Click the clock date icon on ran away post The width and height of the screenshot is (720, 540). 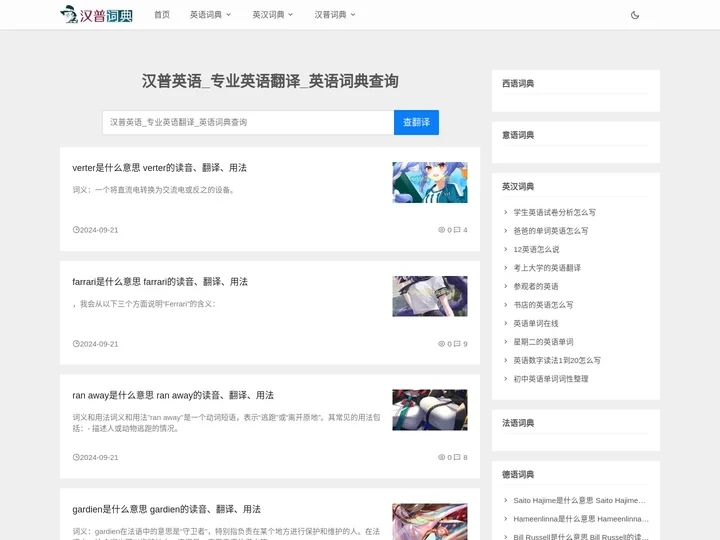tap(76, 457)
